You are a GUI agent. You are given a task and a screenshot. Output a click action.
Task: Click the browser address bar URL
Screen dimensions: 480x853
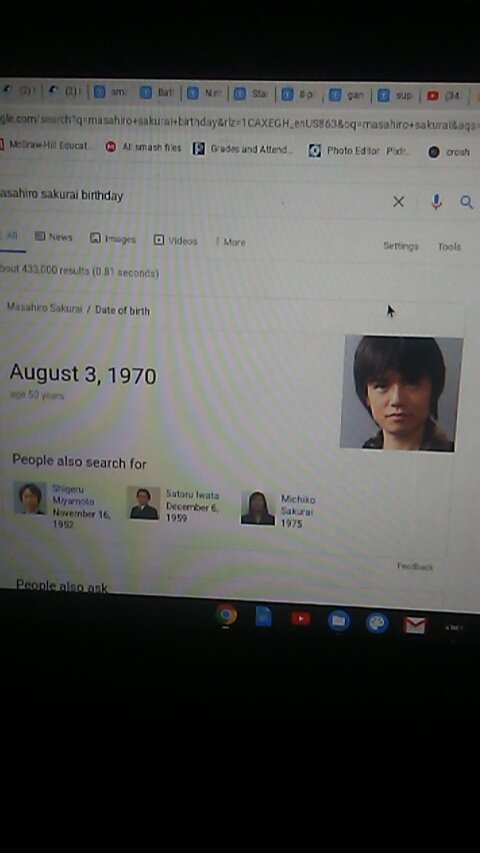click(239, 121)
